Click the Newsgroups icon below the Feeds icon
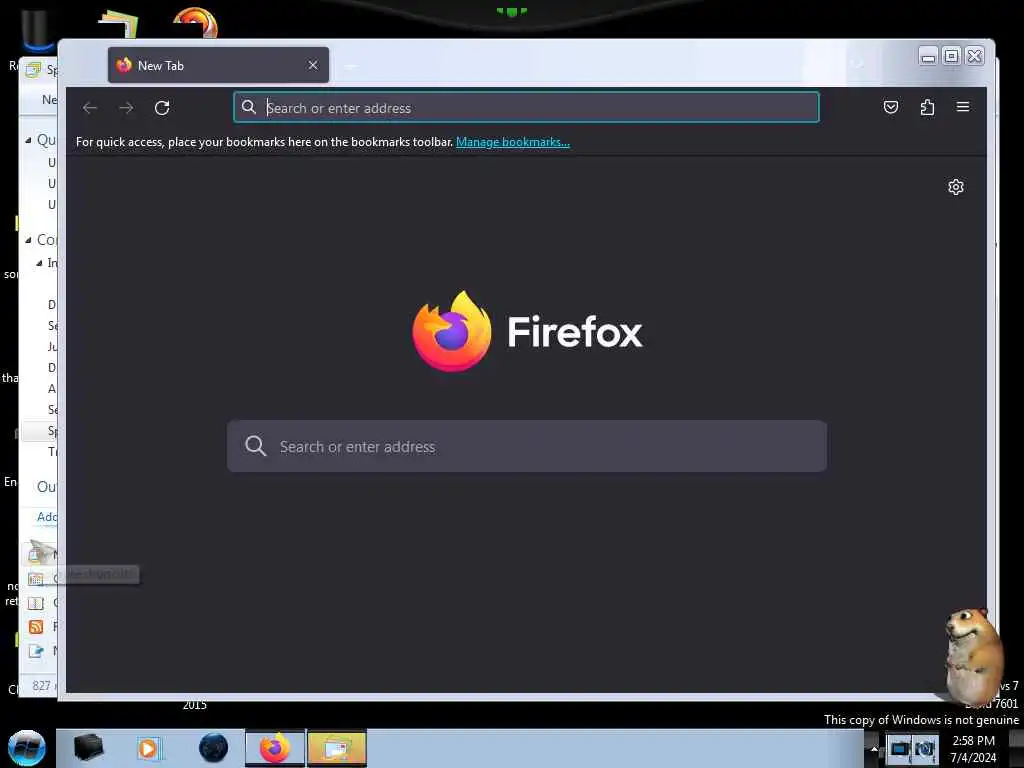 [x=36, y=650]
